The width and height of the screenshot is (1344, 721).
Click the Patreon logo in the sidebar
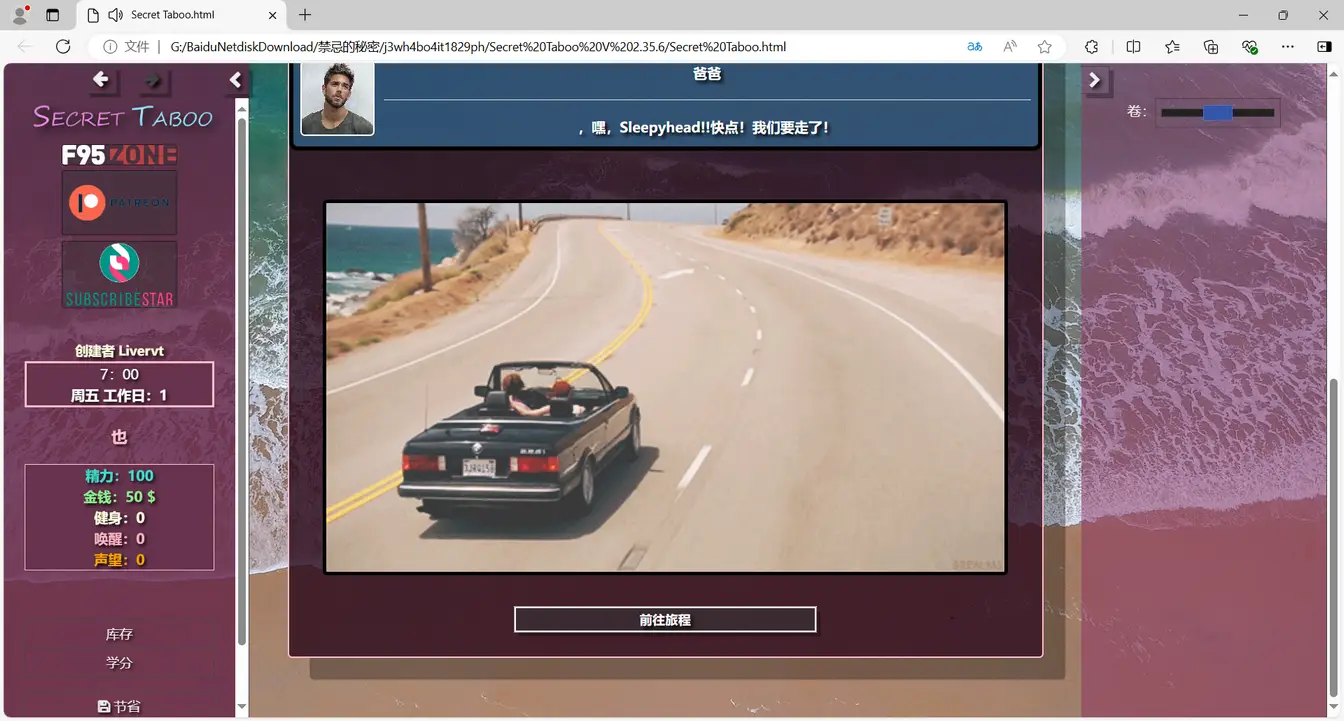tap(119, 202)
